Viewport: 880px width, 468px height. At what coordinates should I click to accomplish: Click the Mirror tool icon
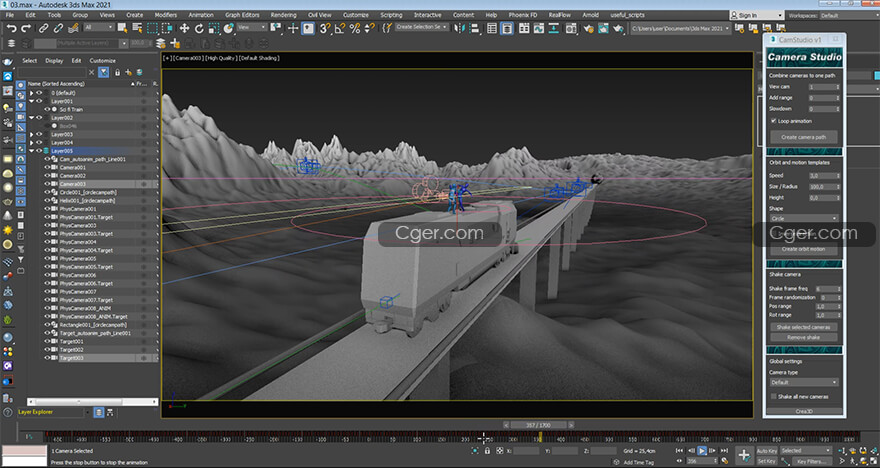pyautogui.click(x=460, y=27)
